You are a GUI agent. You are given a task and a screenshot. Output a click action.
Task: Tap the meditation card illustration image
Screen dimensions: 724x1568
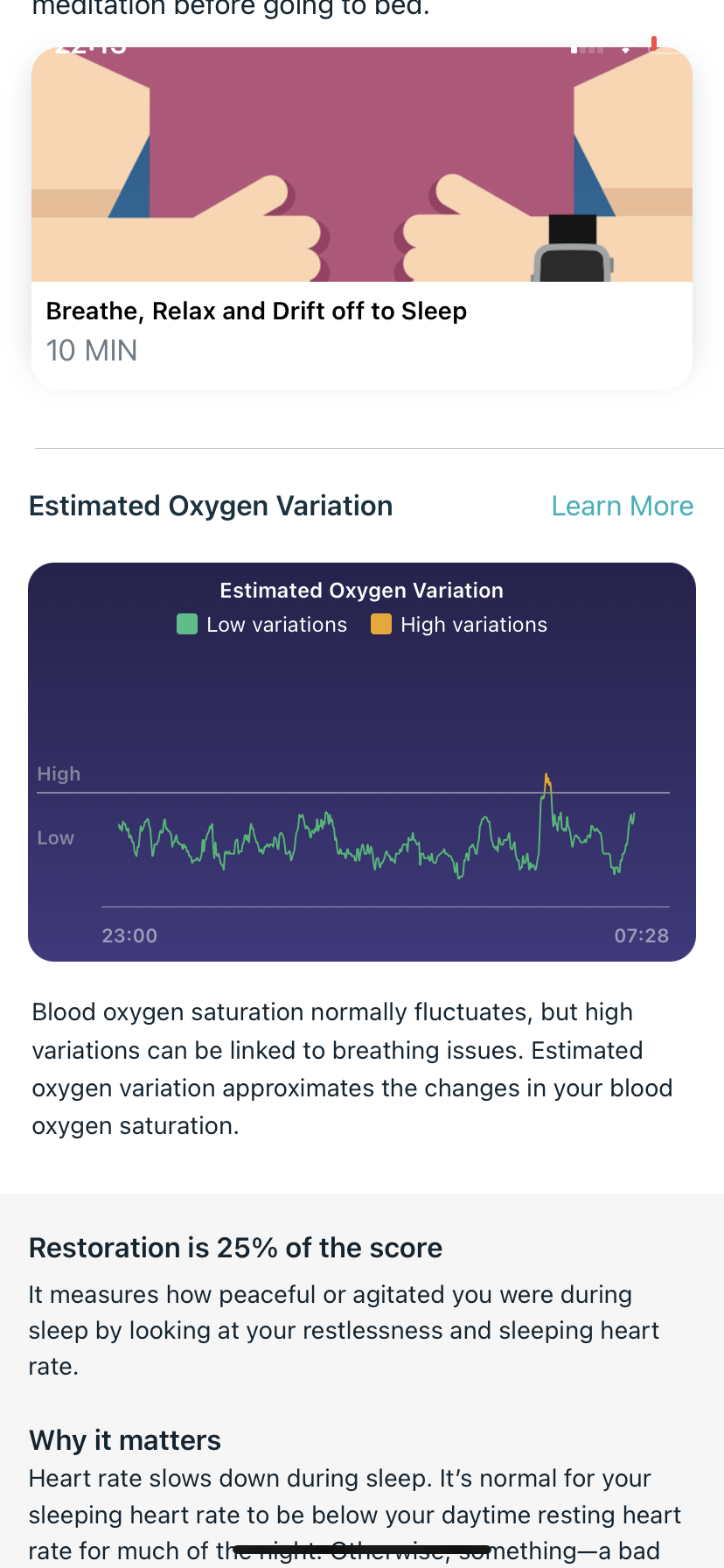(362, 166)
